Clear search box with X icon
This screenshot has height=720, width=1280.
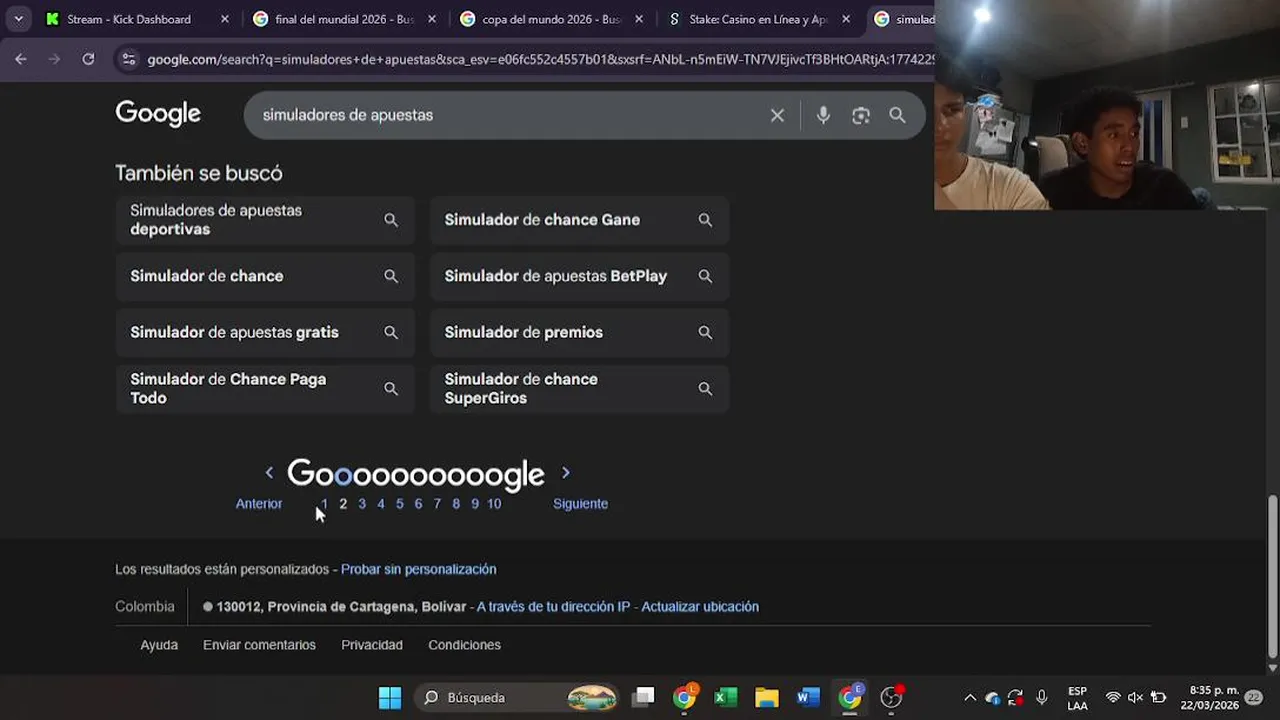coord(777,115)
